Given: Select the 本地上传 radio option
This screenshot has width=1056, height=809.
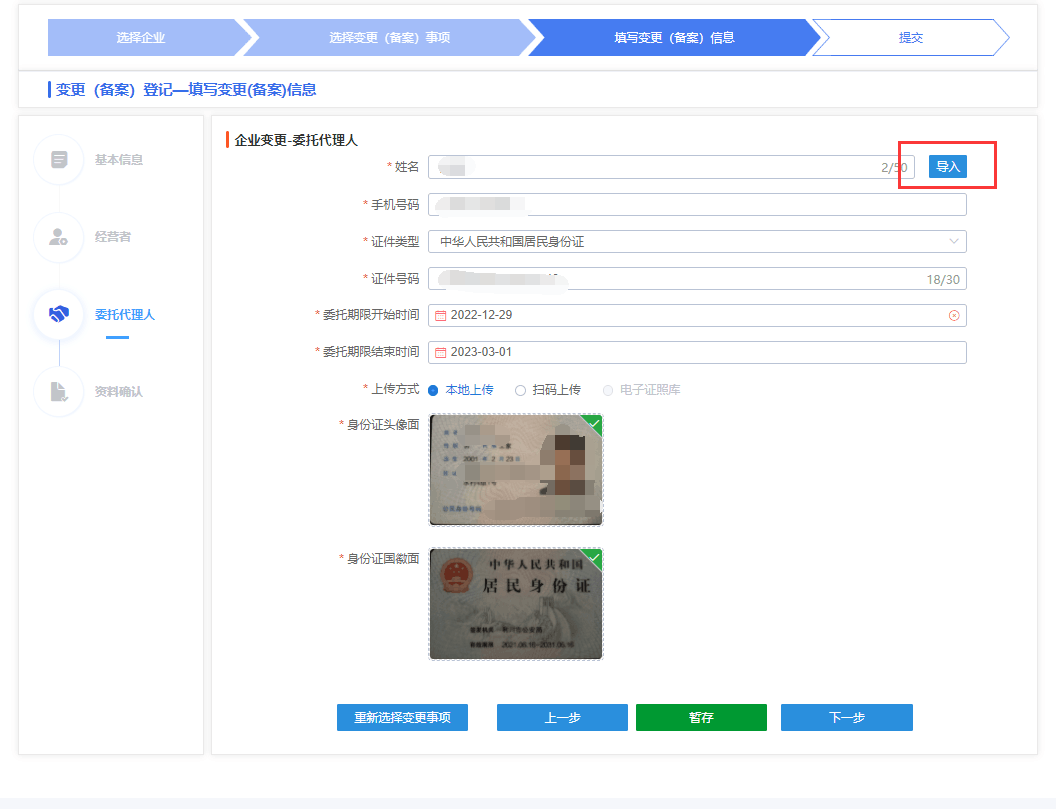Looking at the screenshot, I should 433,390.
